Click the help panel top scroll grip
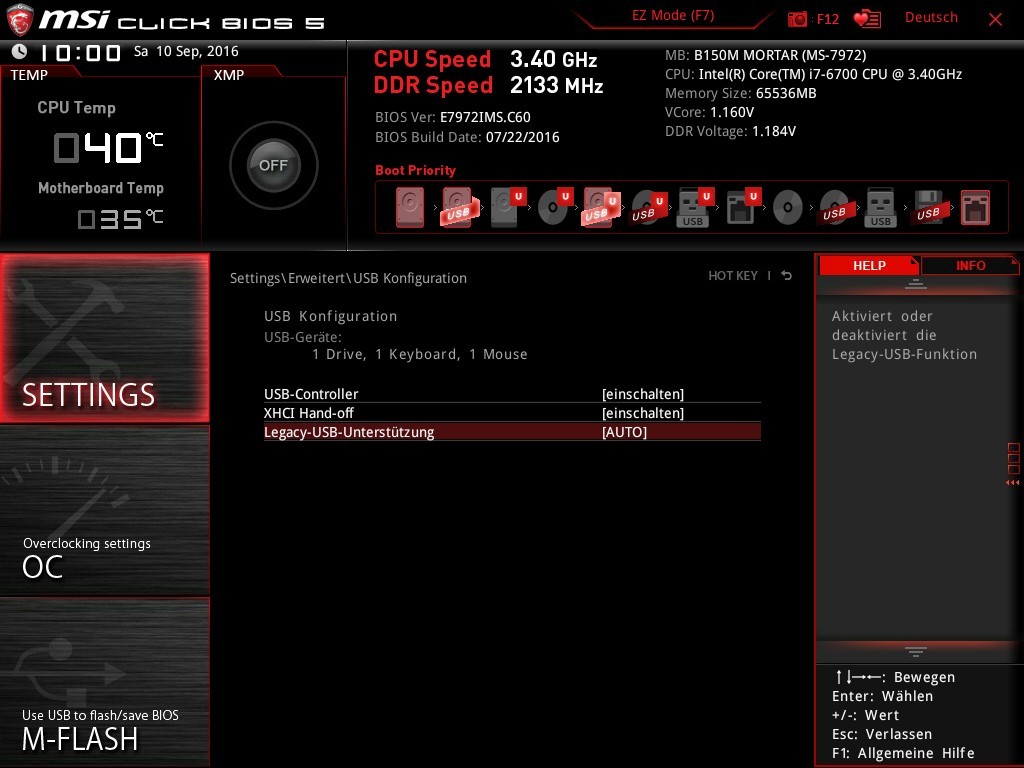Viewport: 1024px width, 768px height. pos(916,283)
